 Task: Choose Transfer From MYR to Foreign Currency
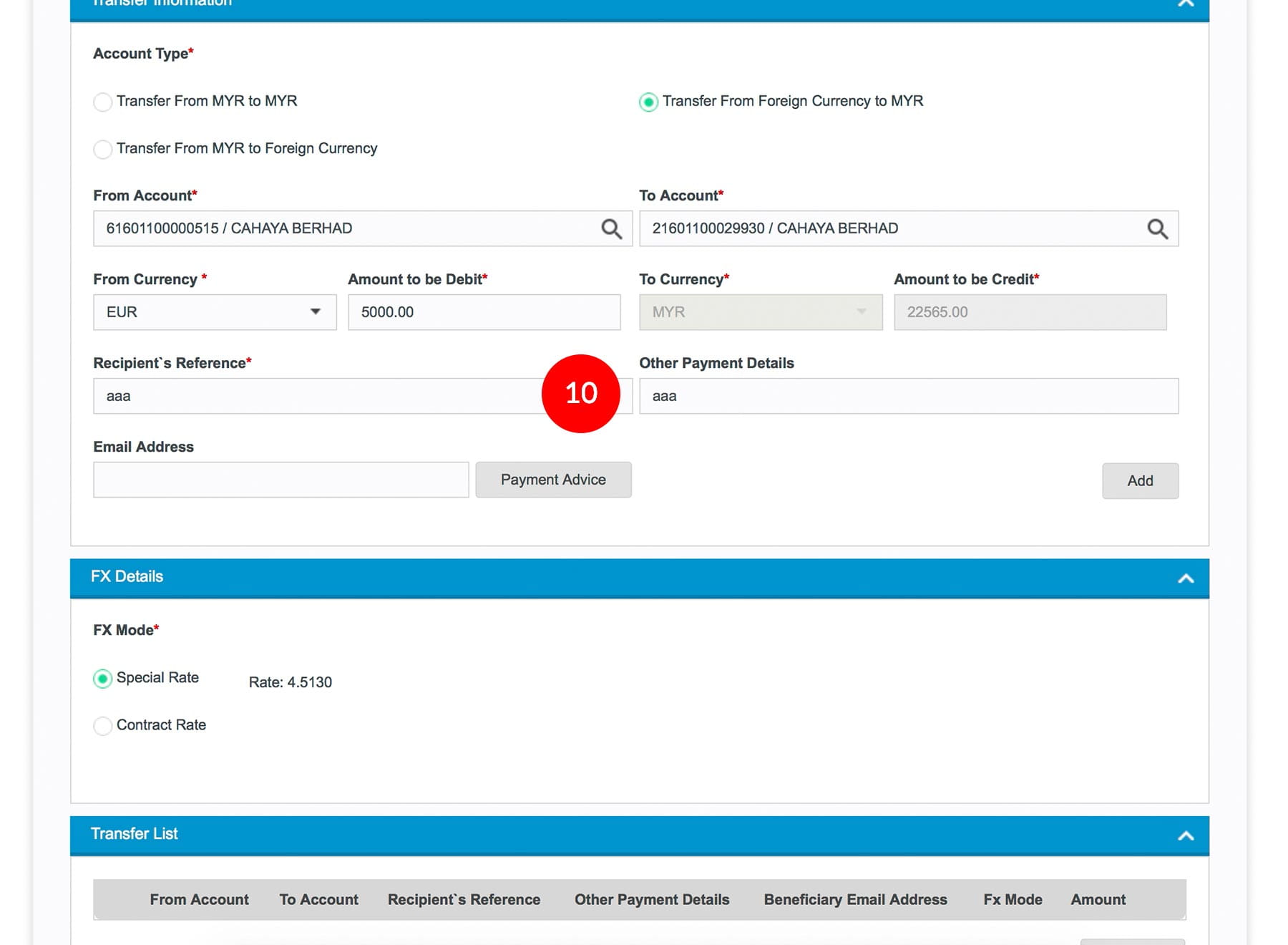pyautogui.click(x=103, y=149)
